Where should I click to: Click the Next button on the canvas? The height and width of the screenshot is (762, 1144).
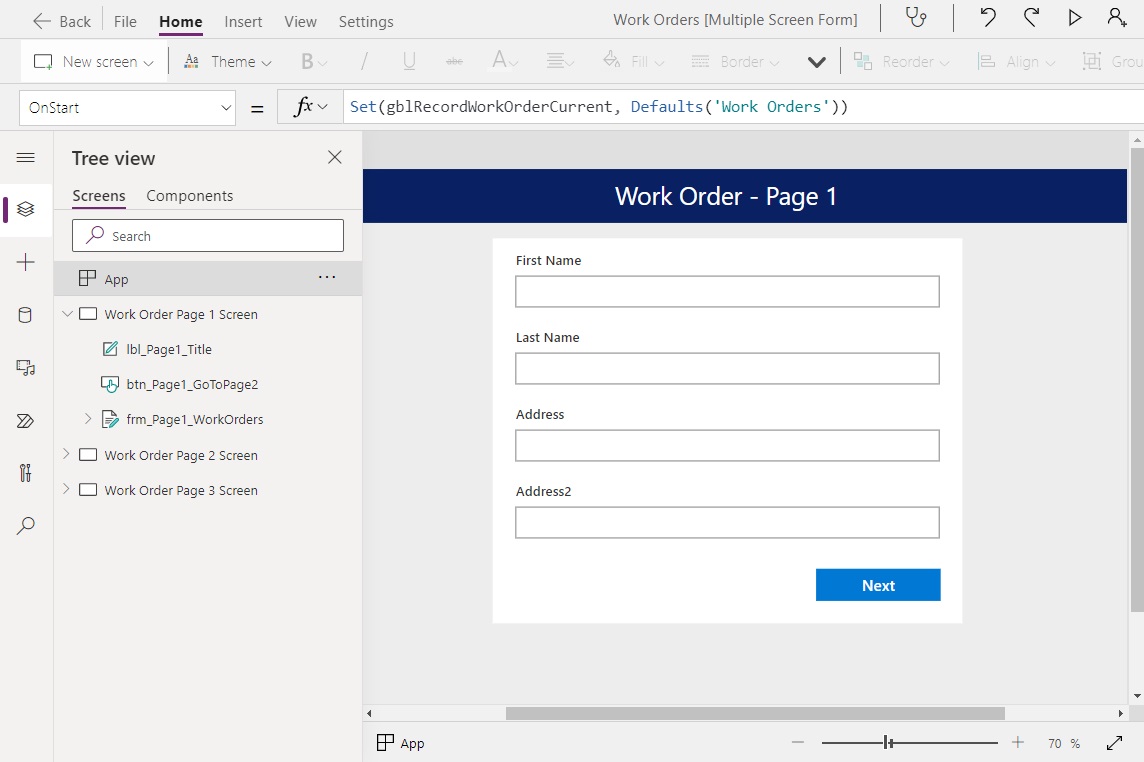point(877,585)
